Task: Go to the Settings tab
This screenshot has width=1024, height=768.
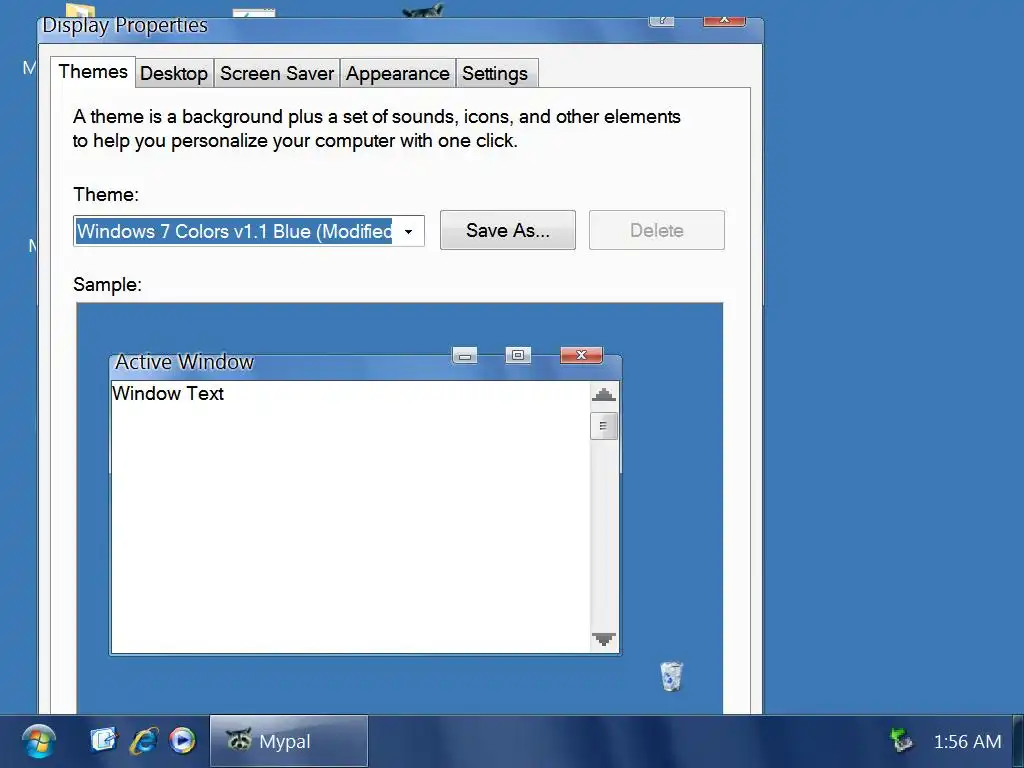Action: point(495,73)
